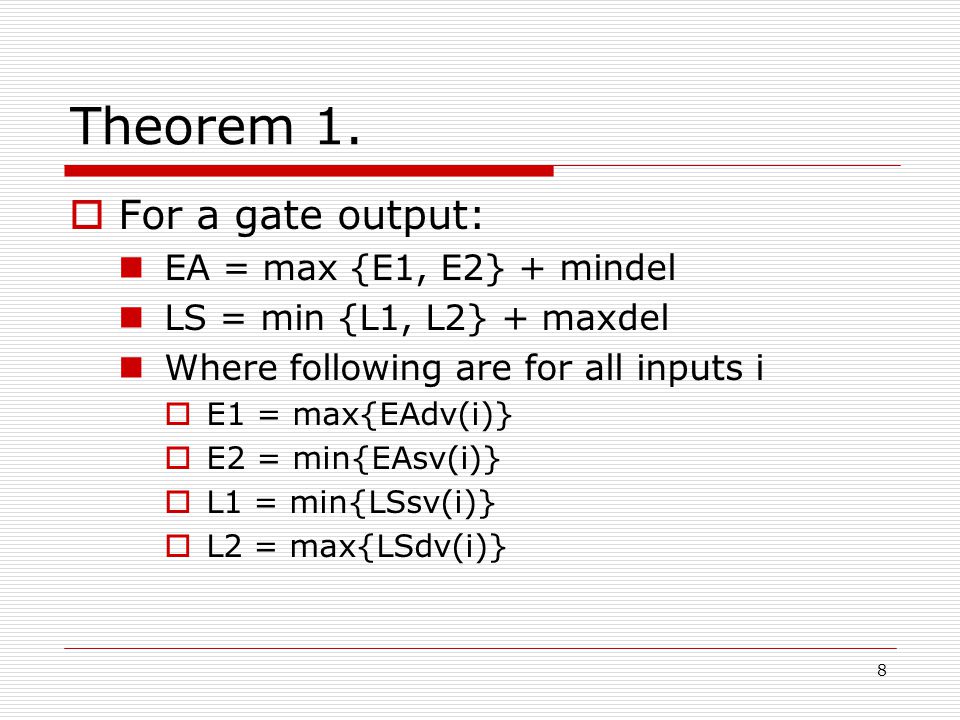This screenshot has height=720, width=960.
Task: Click the Theorem 1. slide title
Action: [x=215, y=126]
